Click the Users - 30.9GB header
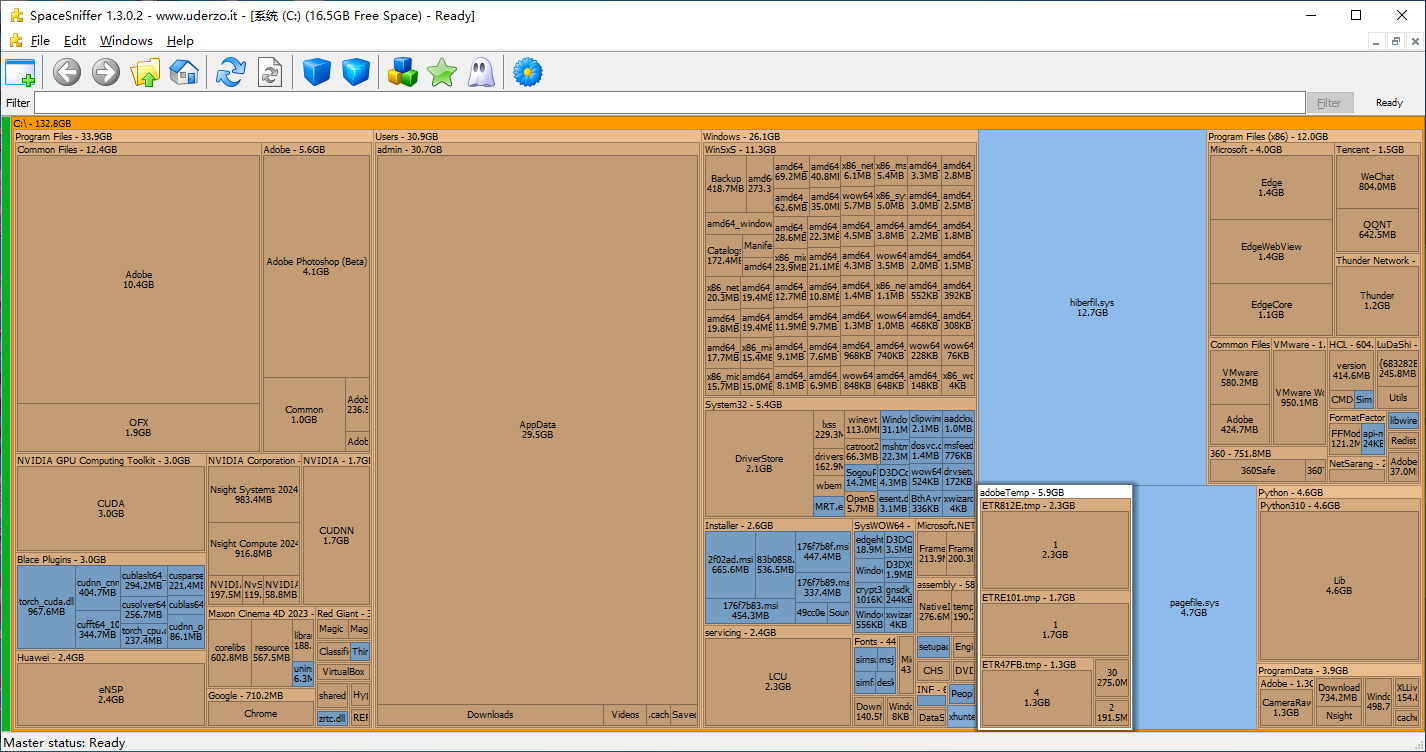This screenshot has height=752, width=1426. tap(536, 136)
